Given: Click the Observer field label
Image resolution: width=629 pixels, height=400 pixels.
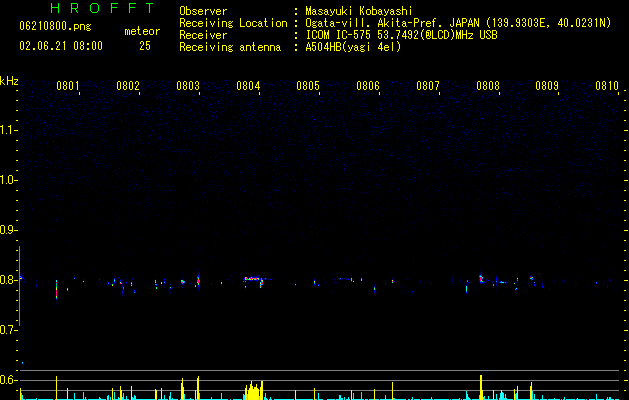Looking at the screenshot, I should 203,11.
